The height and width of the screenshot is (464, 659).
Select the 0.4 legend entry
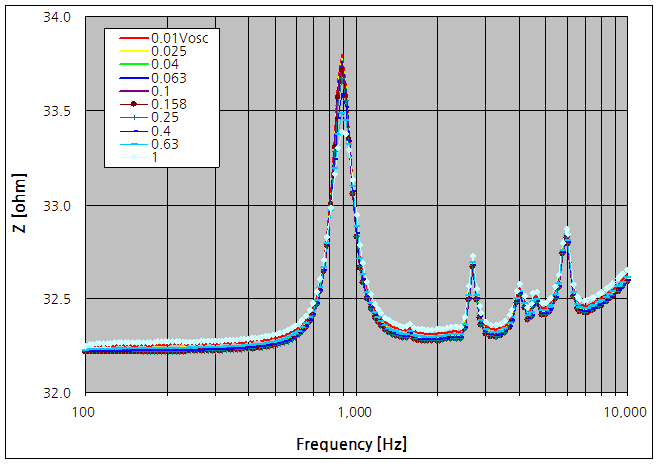click(145, 131)
